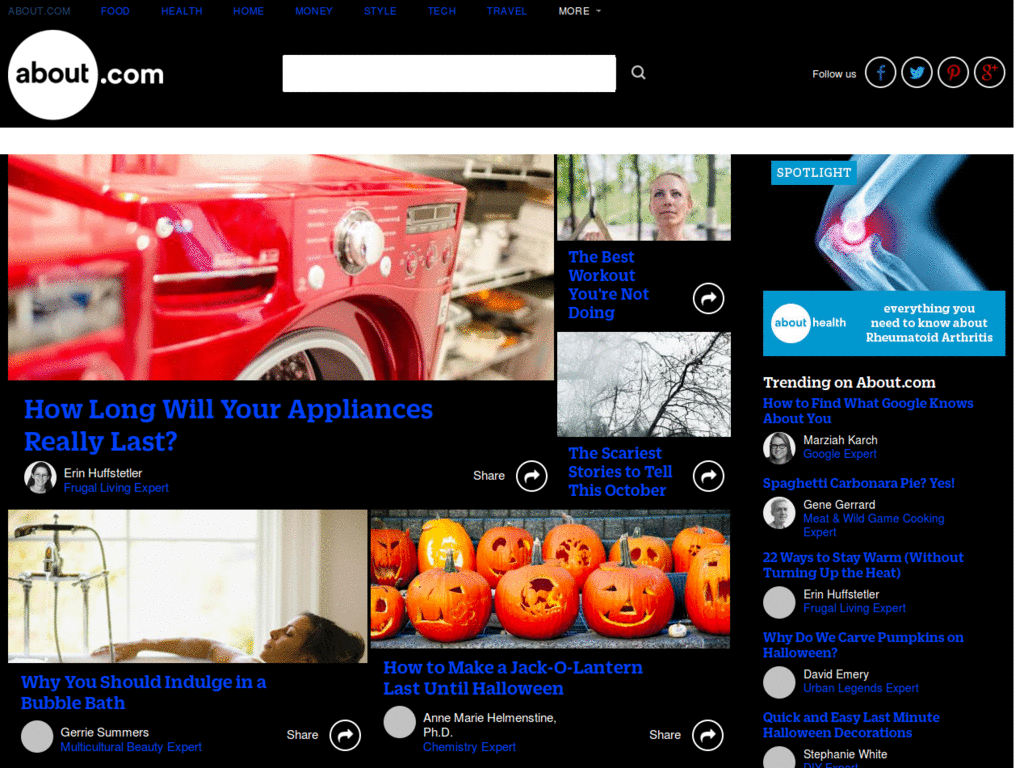1024x768 pixels.
Task: Open the HOME section
Action: (248, 11)
